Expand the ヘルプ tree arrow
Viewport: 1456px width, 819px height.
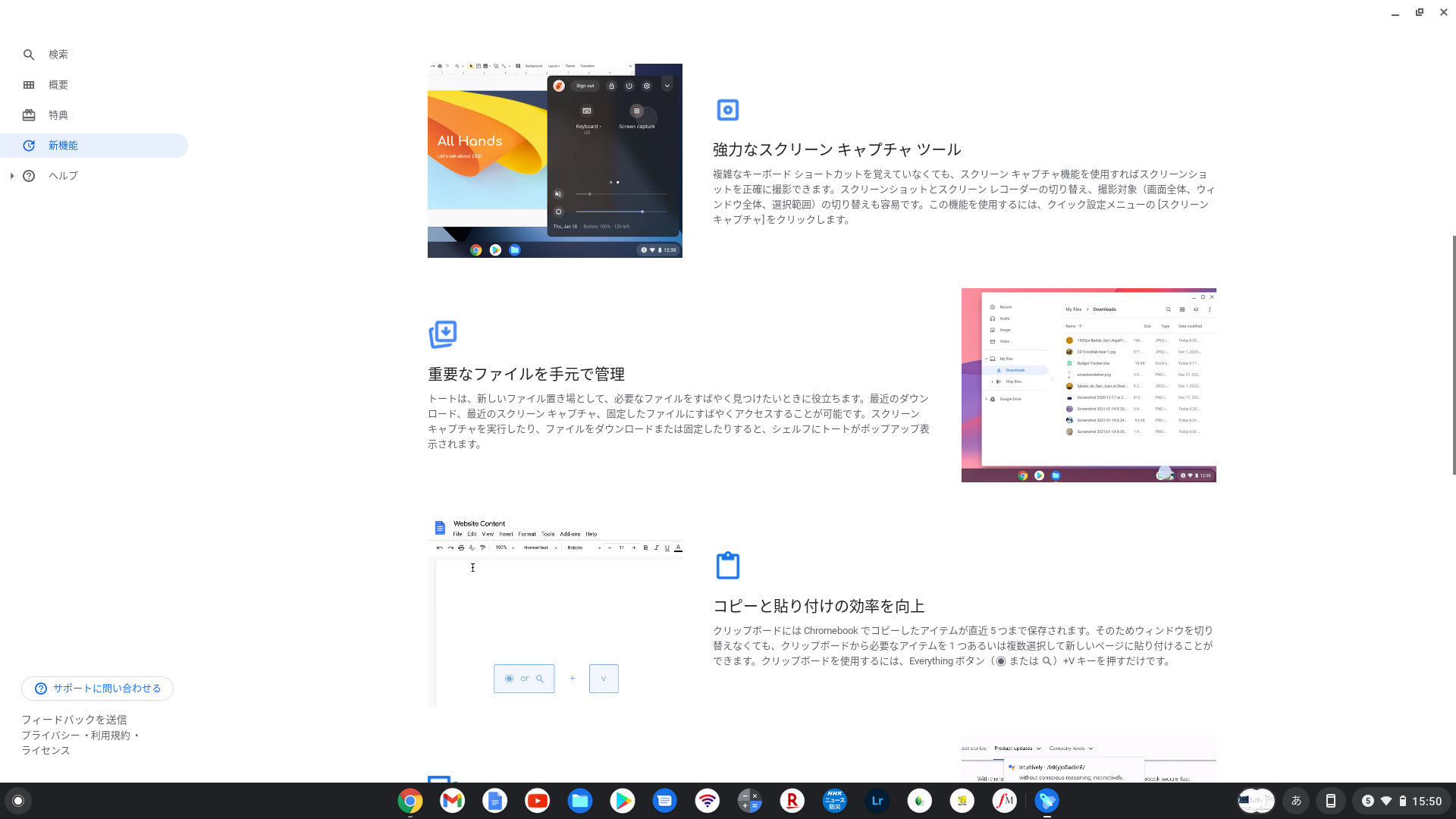(x=12, y=176)
